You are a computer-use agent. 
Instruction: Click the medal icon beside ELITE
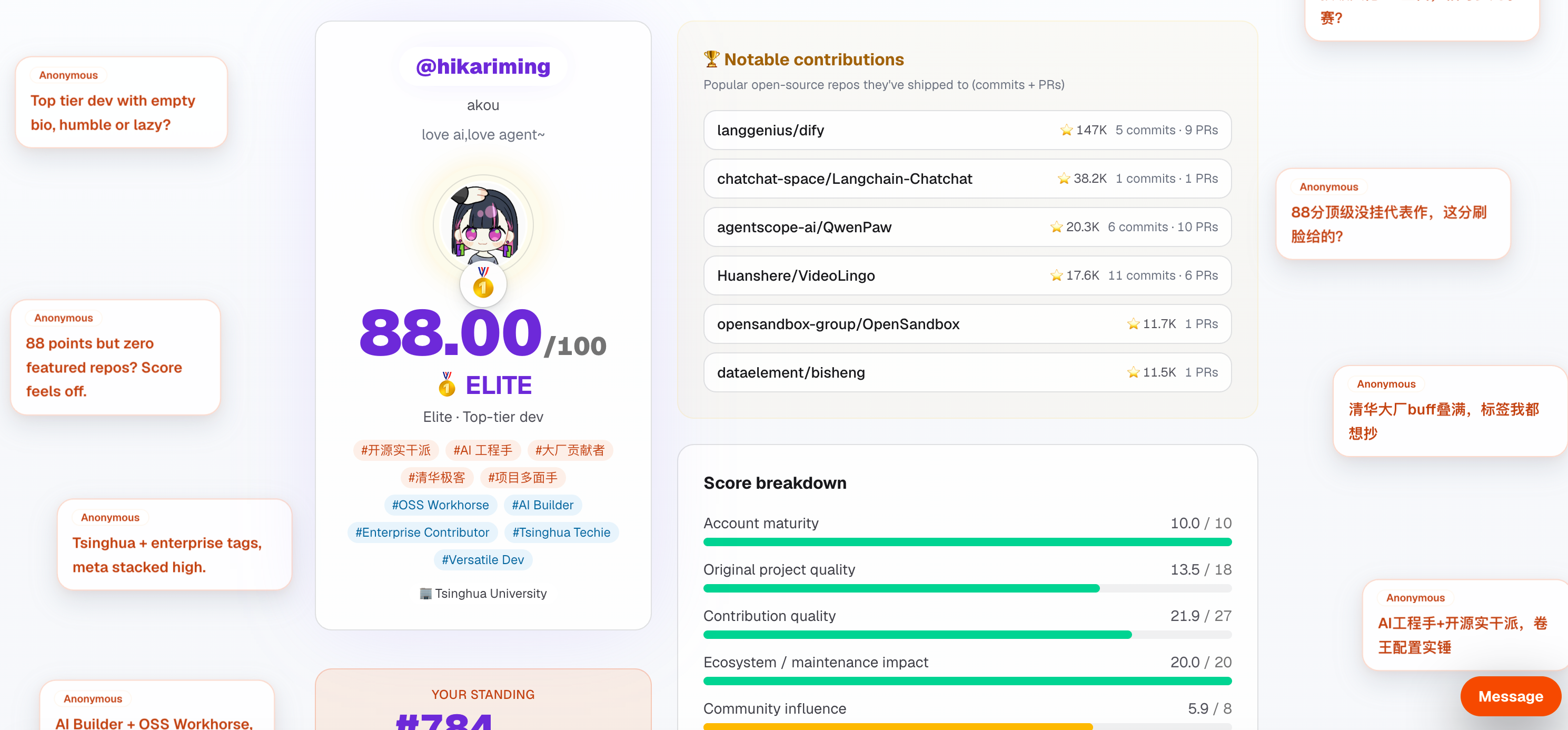click(447, 385)
